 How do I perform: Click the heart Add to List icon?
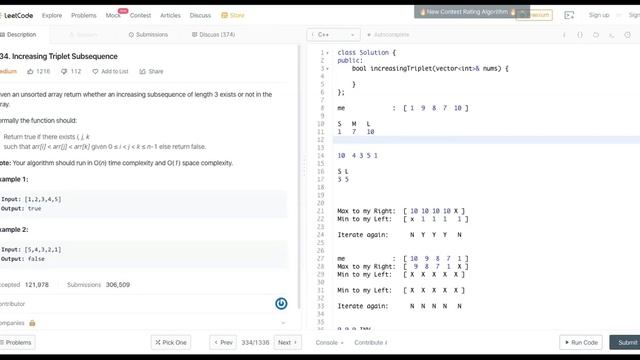click(95, 71)
